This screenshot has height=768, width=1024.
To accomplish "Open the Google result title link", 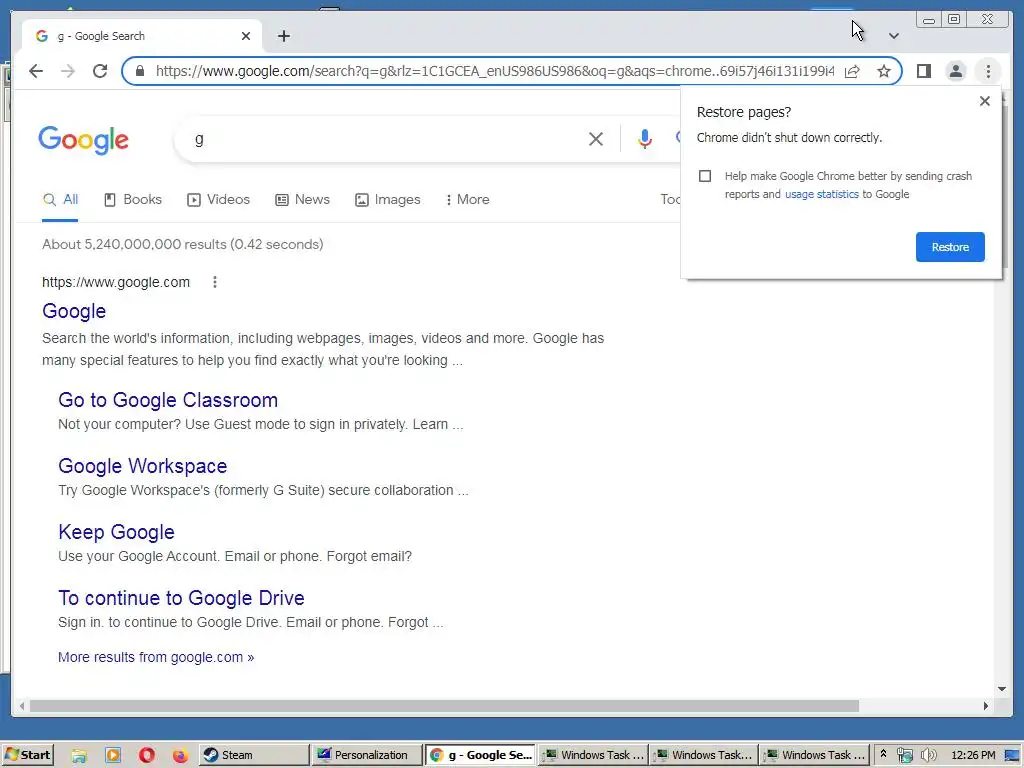I will pyautogui.click(x=74, y=311).
